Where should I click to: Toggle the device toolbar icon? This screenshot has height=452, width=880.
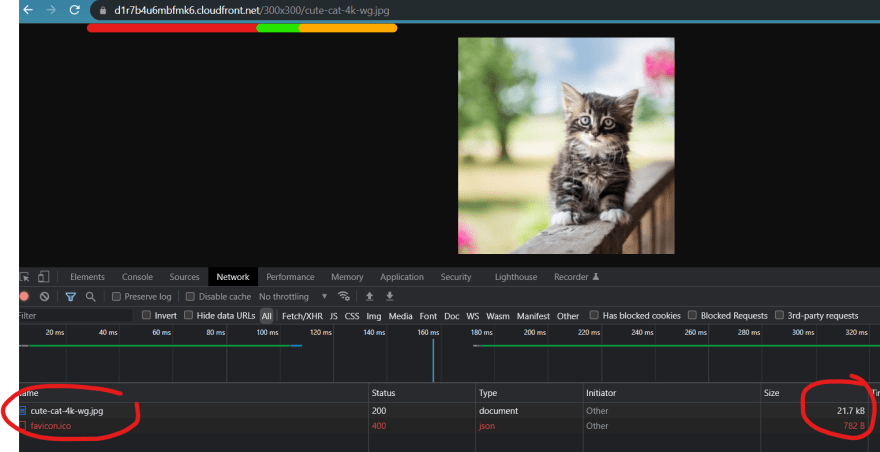(44, 277)
